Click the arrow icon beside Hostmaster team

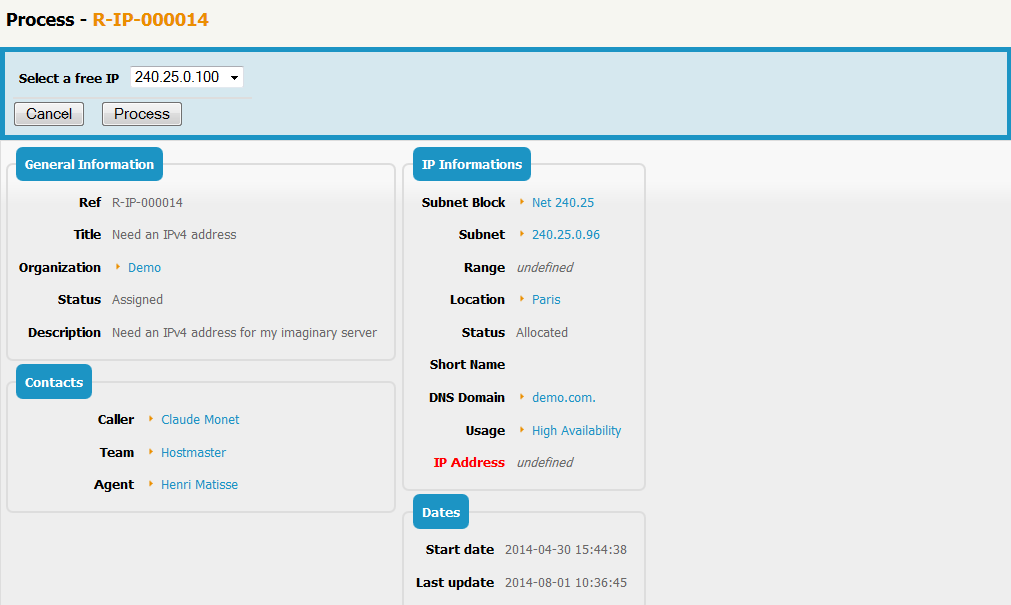[x=151, y=452]
